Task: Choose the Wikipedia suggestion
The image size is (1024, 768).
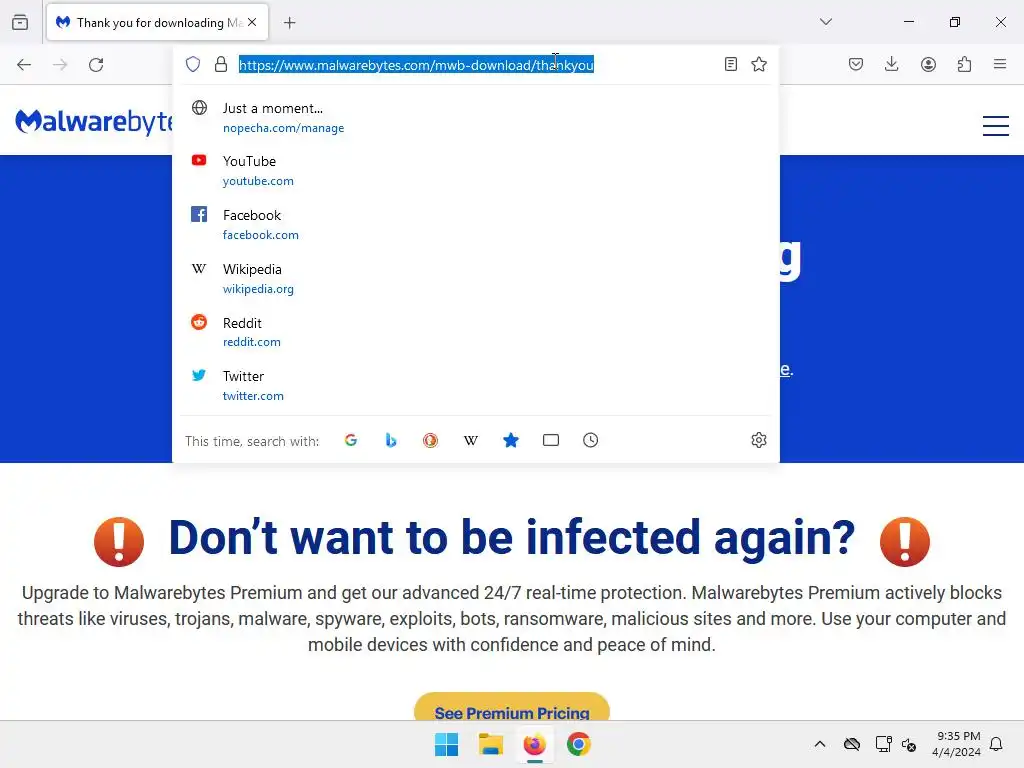Action: (x=476, y=278)
